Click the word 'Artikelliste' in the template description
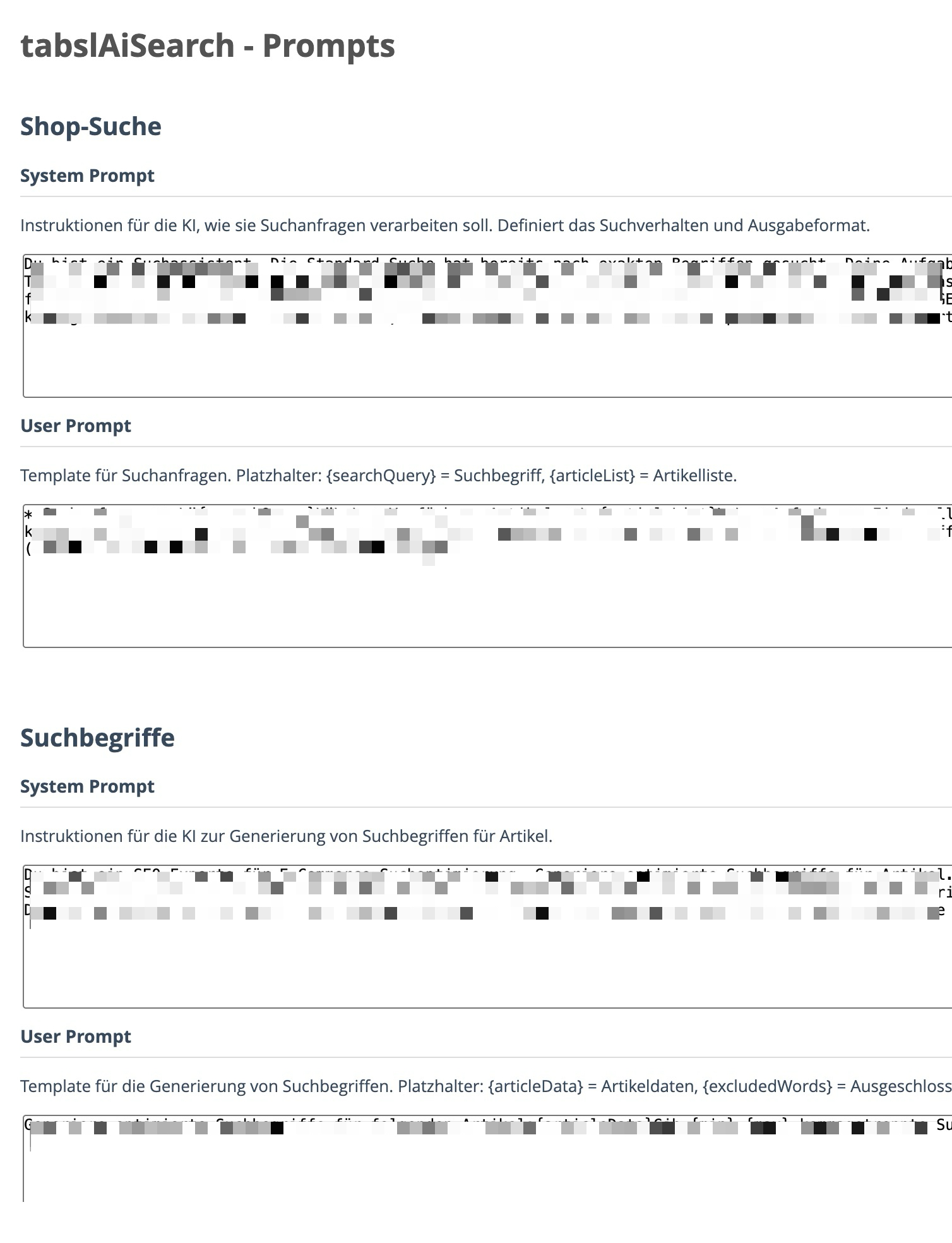 tap(694, 476)
